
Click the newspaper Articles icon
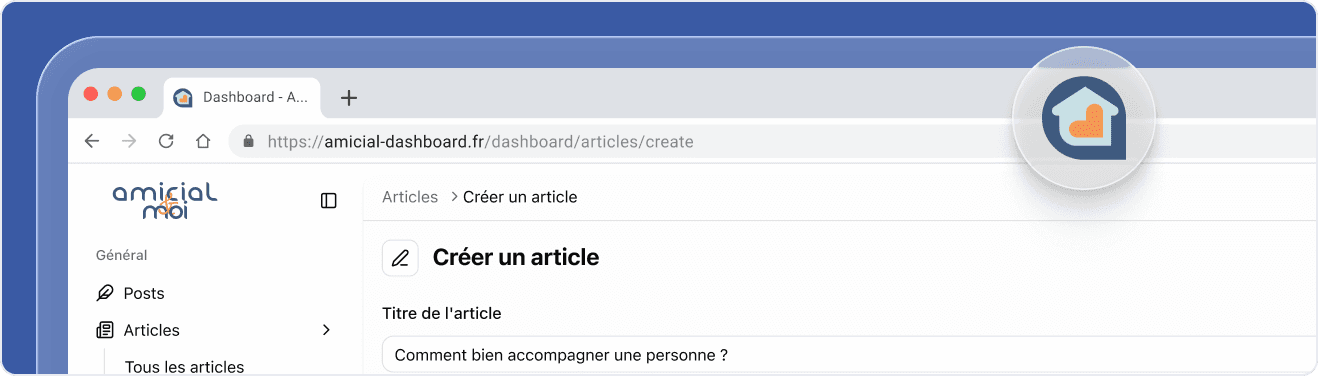(x=105, y=330)
